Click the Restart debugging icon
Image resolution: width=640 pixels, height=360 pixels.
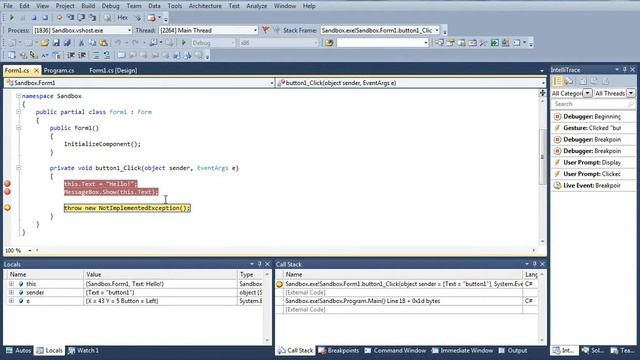point(45,18)
